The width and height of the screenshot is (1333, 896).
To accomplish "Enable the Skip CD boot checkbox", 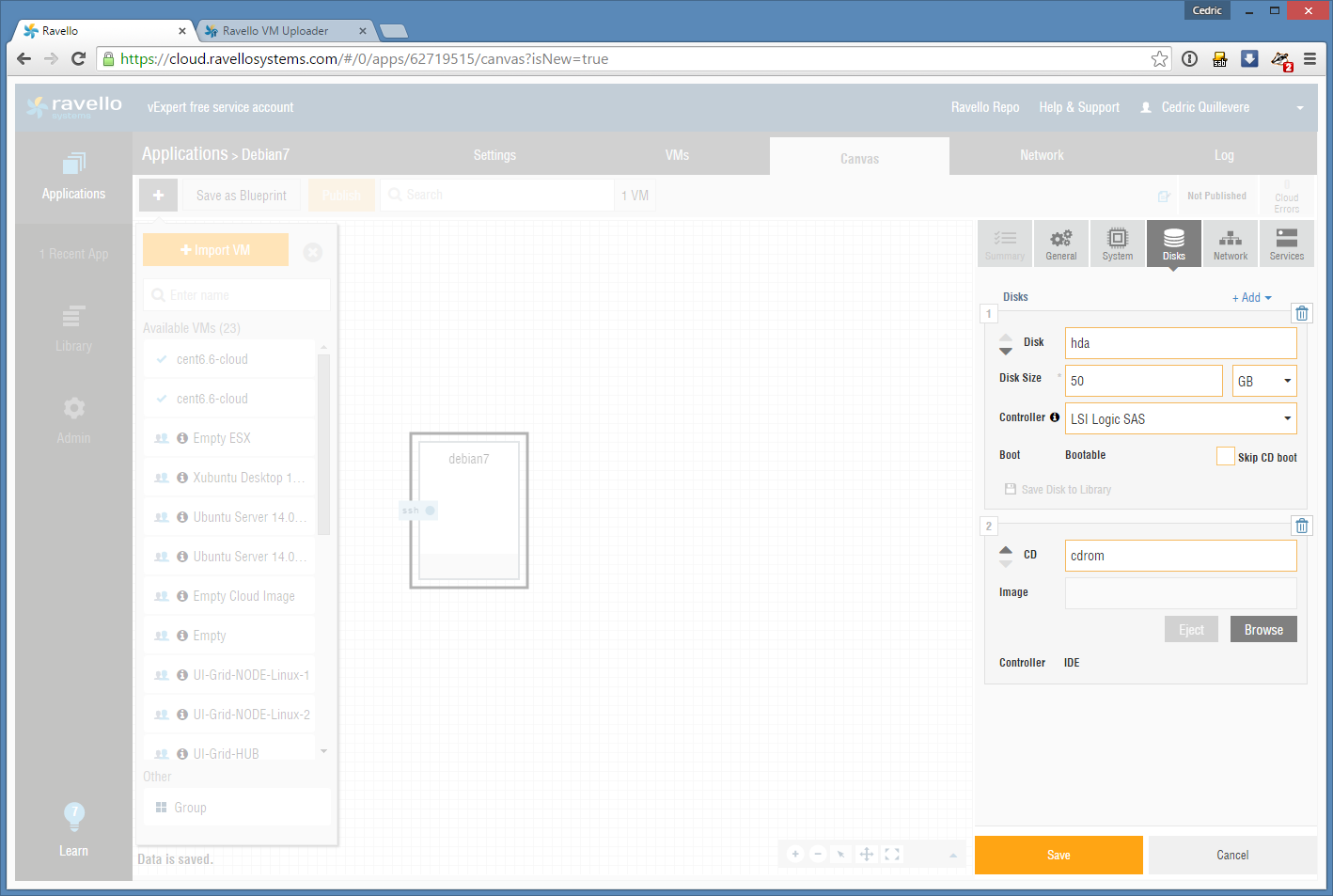I will (1225, 456).
